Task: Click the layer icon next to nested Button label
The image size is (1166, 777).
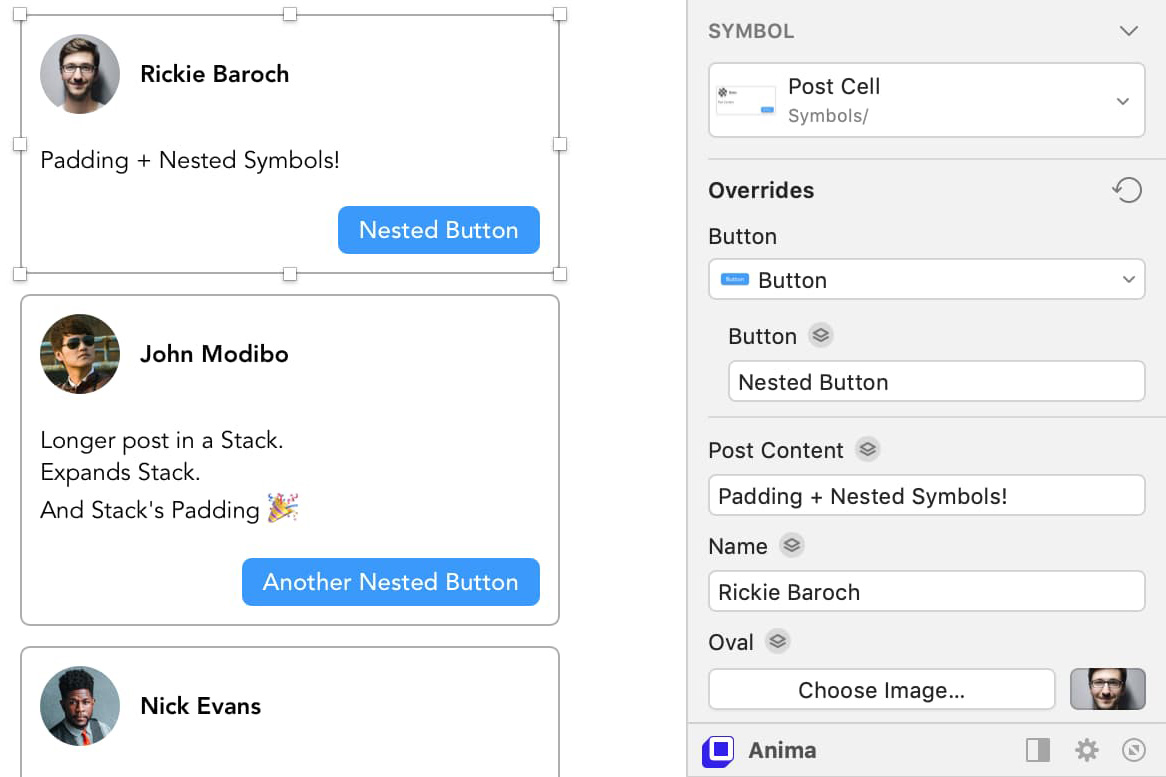Action: 821,335
